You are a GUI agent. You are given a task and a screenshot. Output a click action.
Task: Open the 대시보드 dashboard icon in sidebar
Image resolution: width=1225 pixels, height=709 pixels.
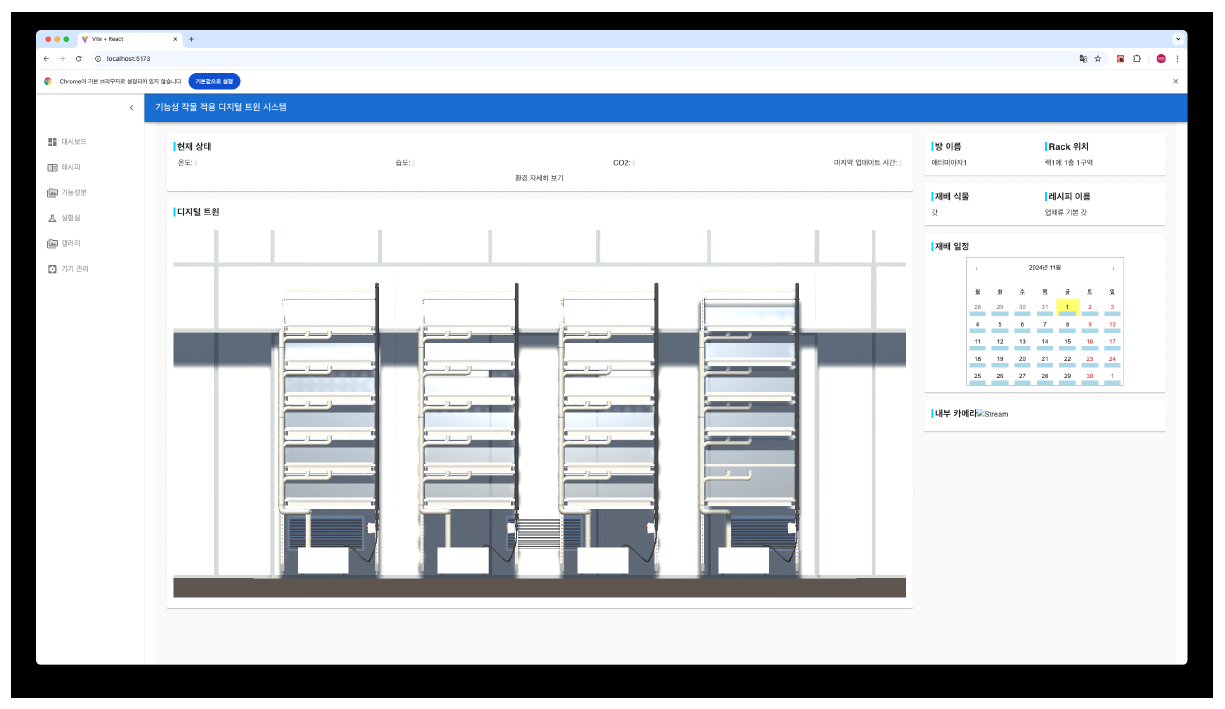(52, 142)
